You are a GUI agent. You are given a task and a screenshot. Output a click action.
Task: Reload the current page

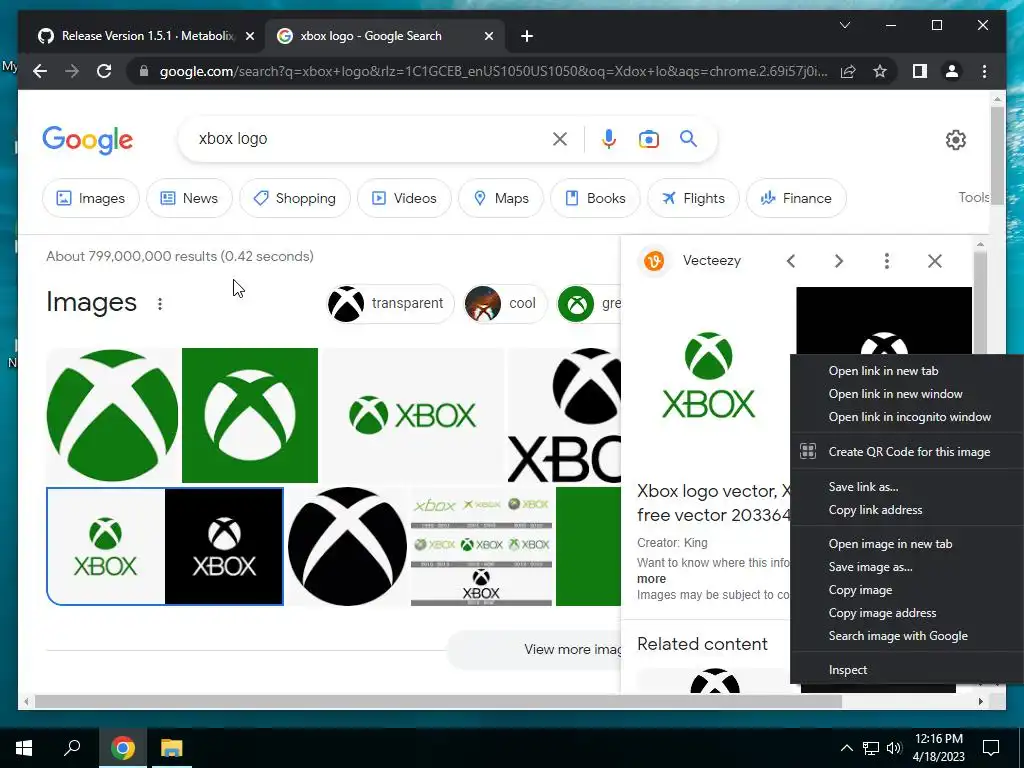[104, 71]
